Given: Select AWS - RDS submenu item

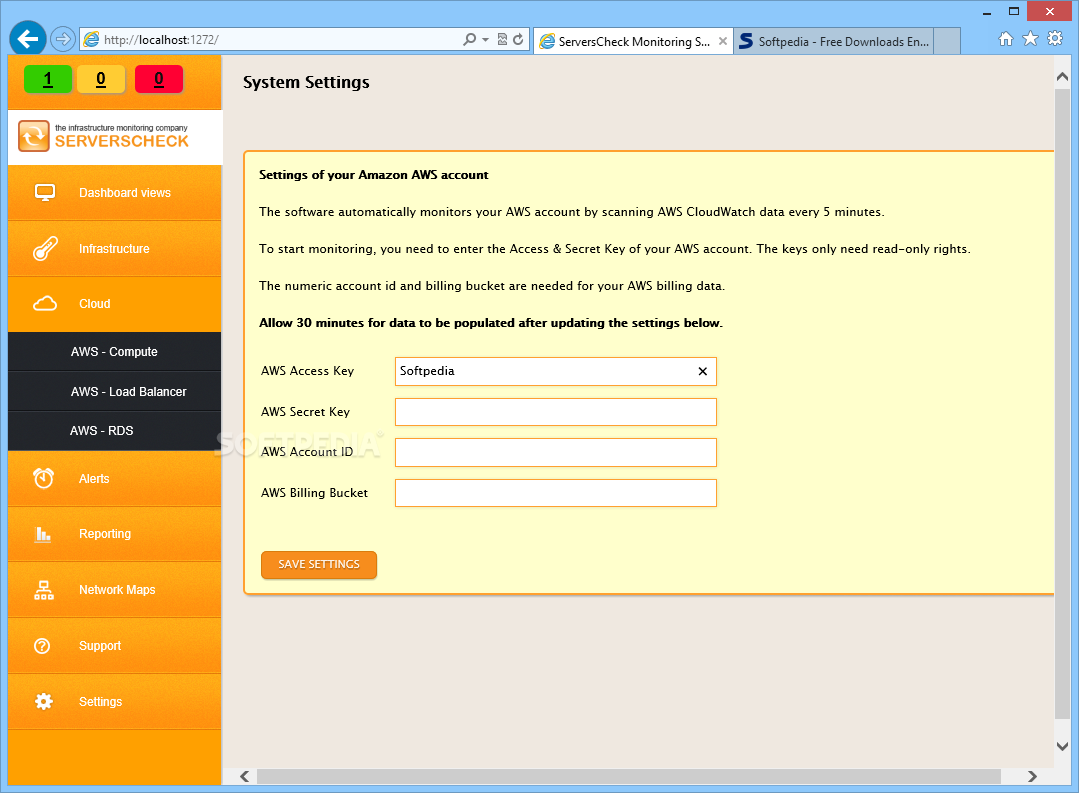Looking at the screenshot, I should pos(114,431).
